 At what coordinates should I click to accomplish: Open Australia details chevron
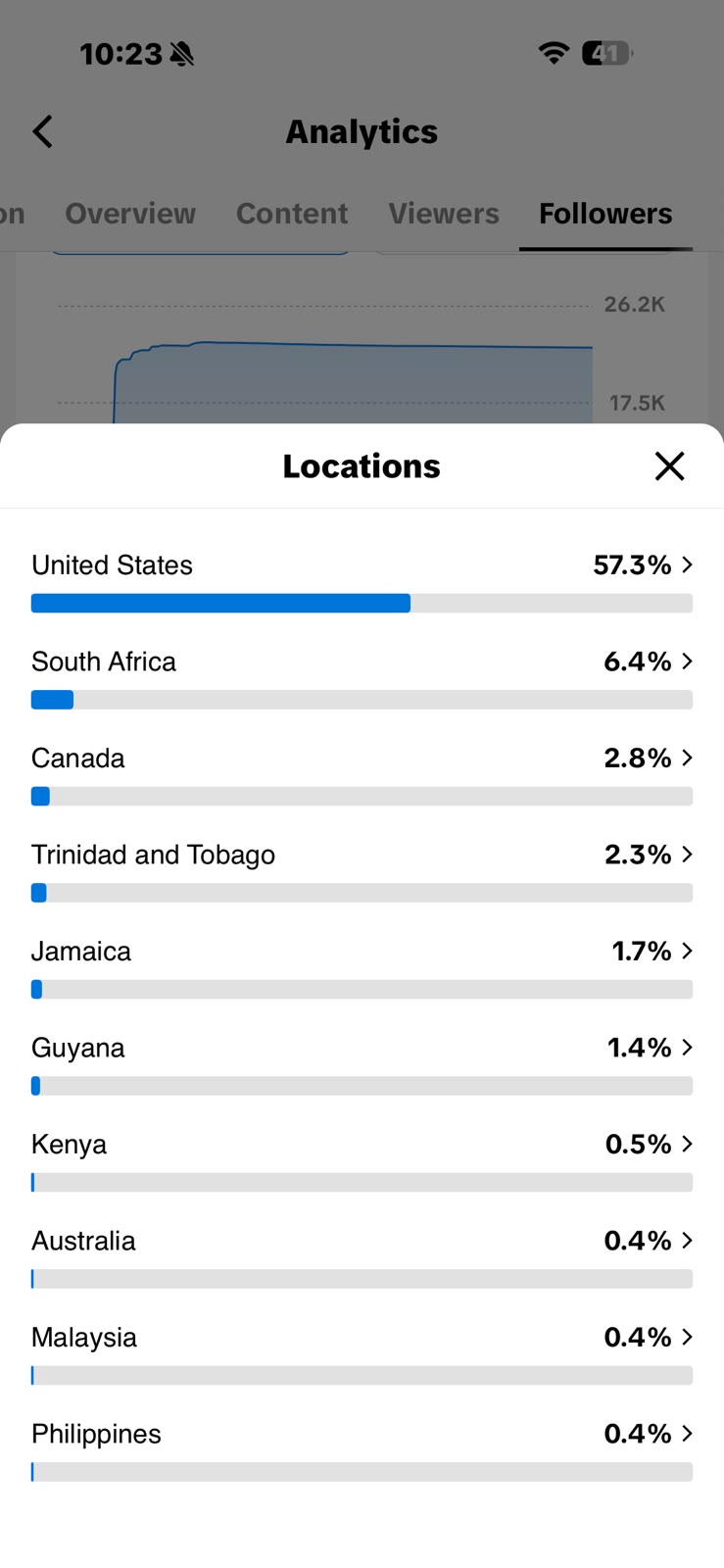687,1241
